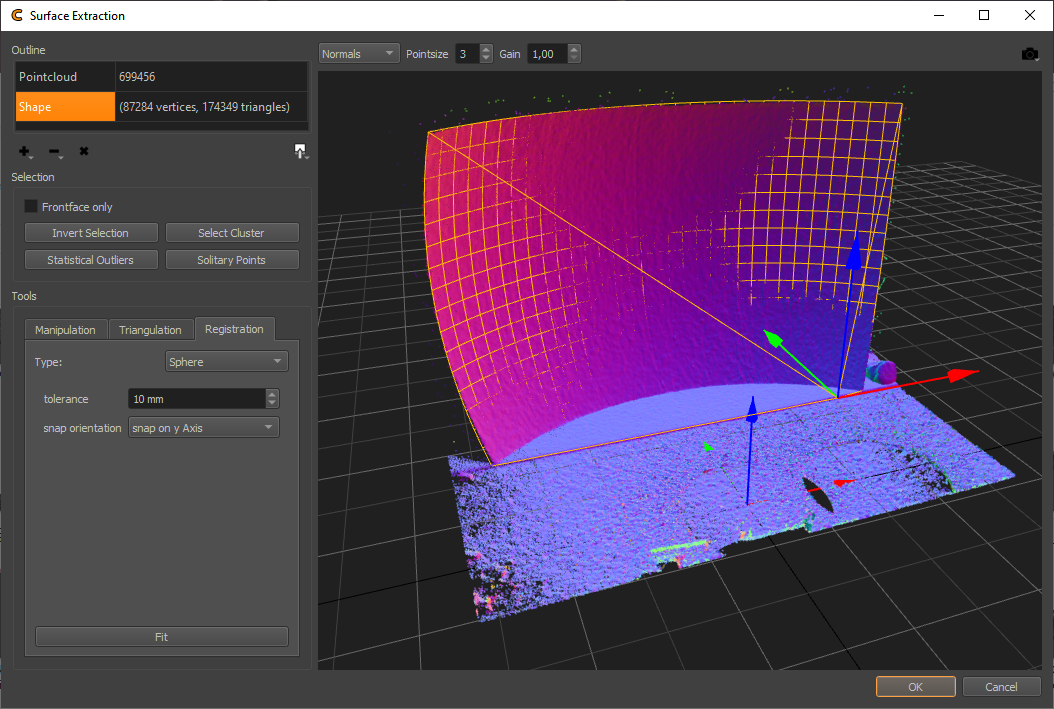Open the Type dropdown showing Sphere
The image size is (1054, 709).
click(226, 362)
